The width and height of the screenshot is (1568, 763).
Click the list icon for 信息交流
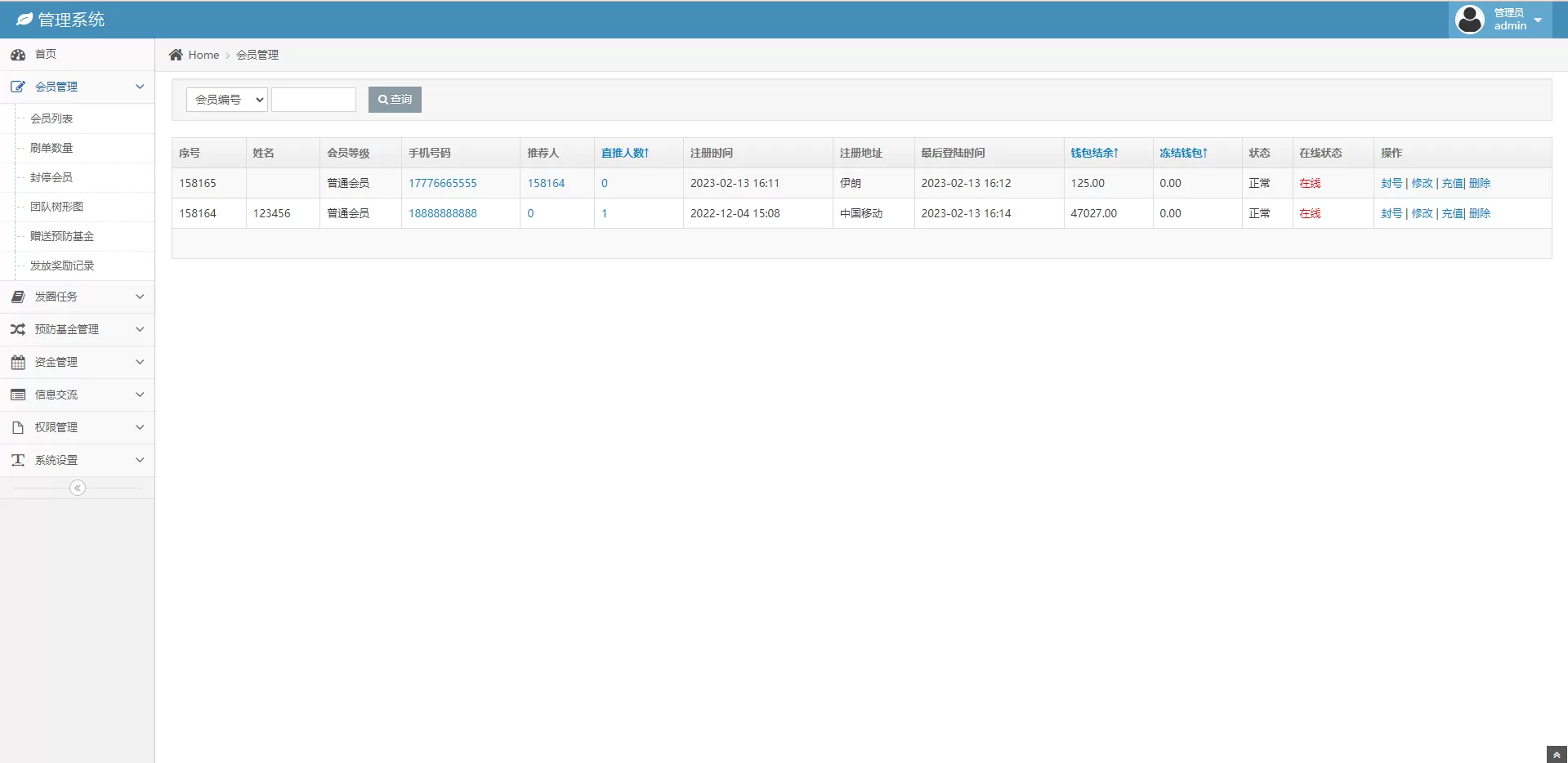[x=18, y=395]
